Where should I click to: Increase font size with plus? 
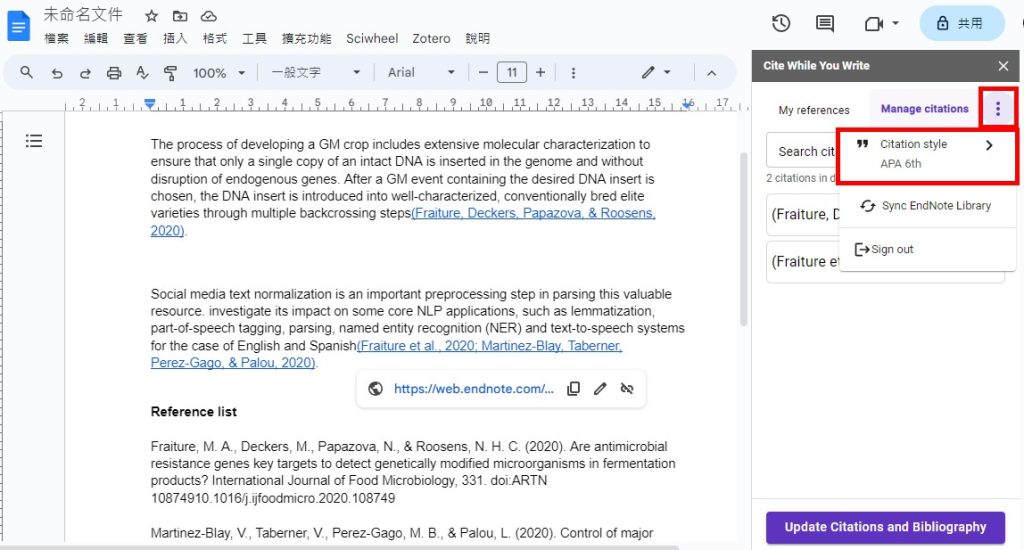540,73
